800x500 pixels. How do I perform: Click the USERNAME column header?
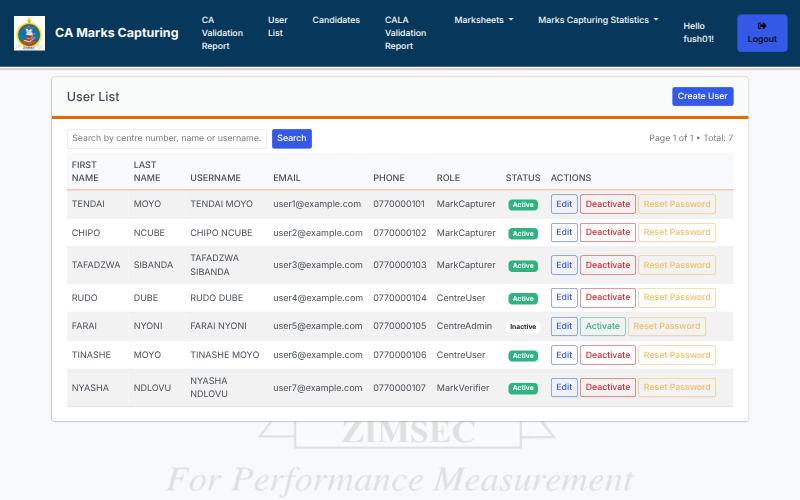tap(215, 178)
